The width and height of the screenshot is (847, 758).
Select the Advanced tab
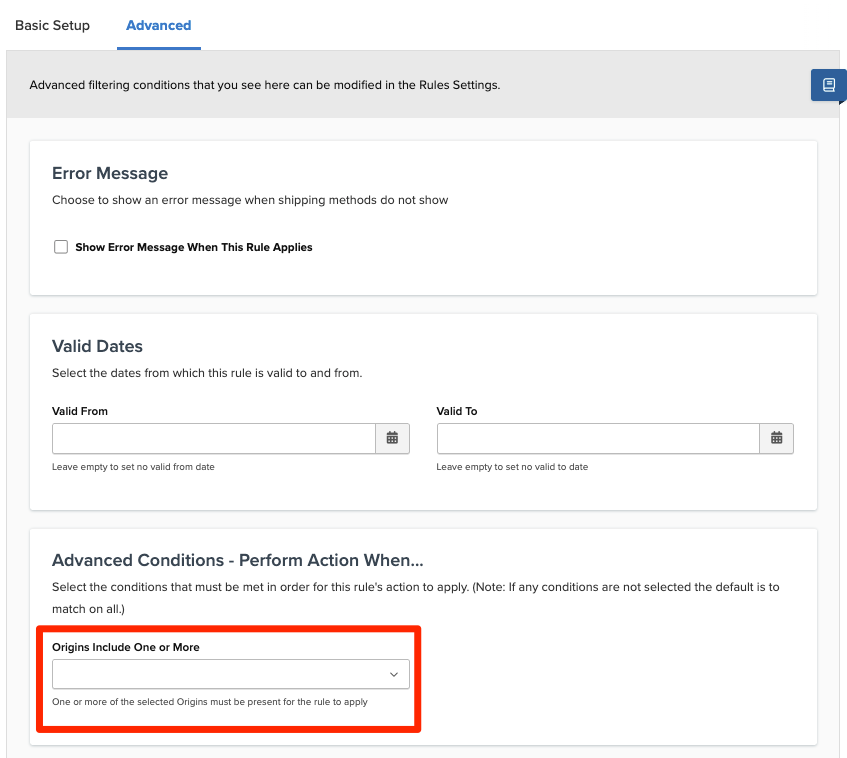pyautogui.click(x=158, y=25)
